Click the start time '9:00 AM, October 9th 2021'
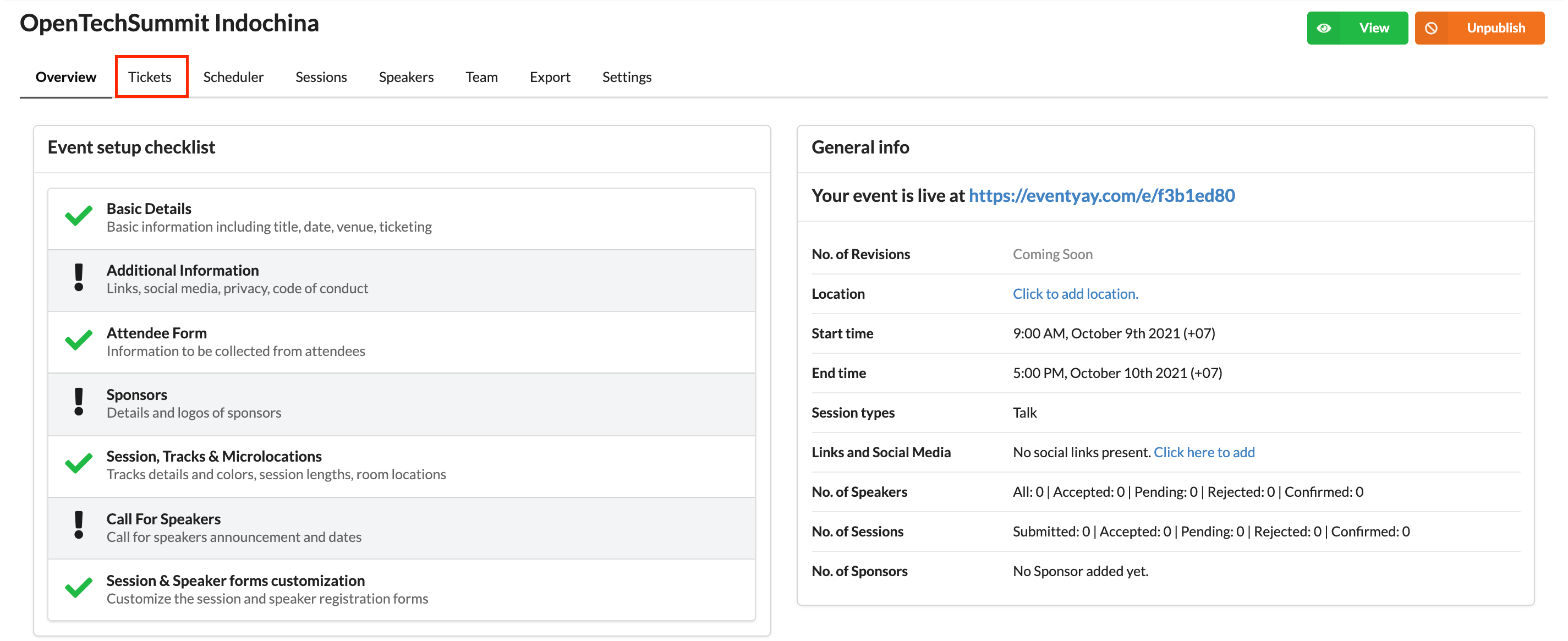 coord(1114,333)
